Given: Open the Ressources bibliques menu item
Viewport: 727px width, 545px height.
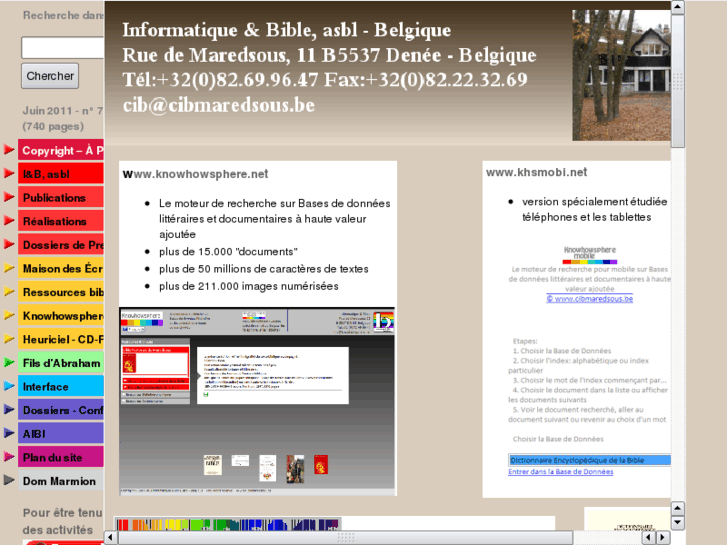Looking at the screenshot, I should [x=61, y=292].
